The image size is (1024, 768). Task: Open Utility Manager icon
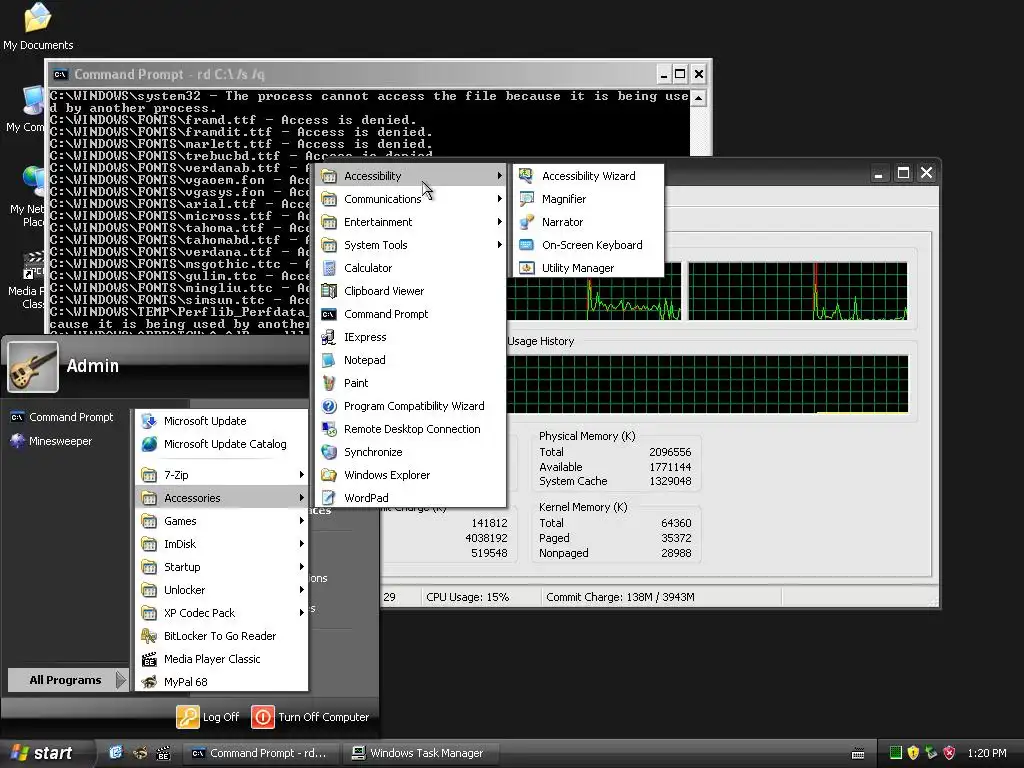click(x=526, y=268)
